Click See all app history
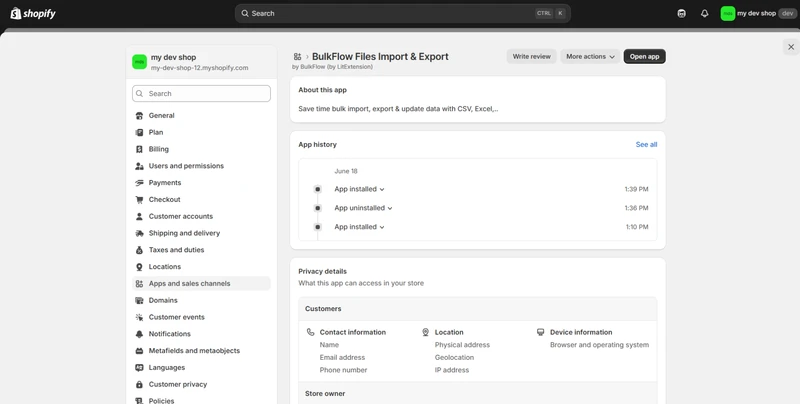 pyautogui.click(x=646, y=145)
